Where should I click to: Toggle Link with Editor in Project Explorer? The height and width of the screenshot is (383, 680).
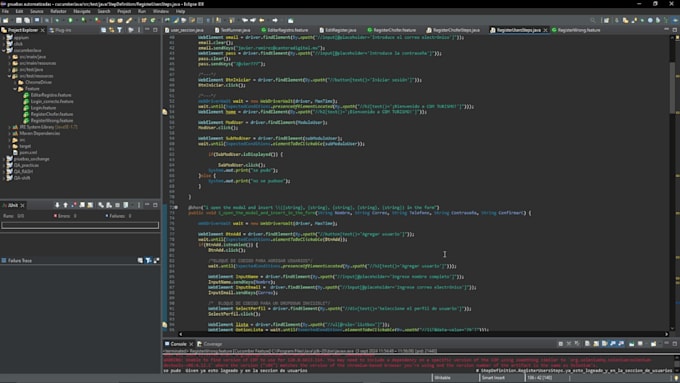click(111, 30)
